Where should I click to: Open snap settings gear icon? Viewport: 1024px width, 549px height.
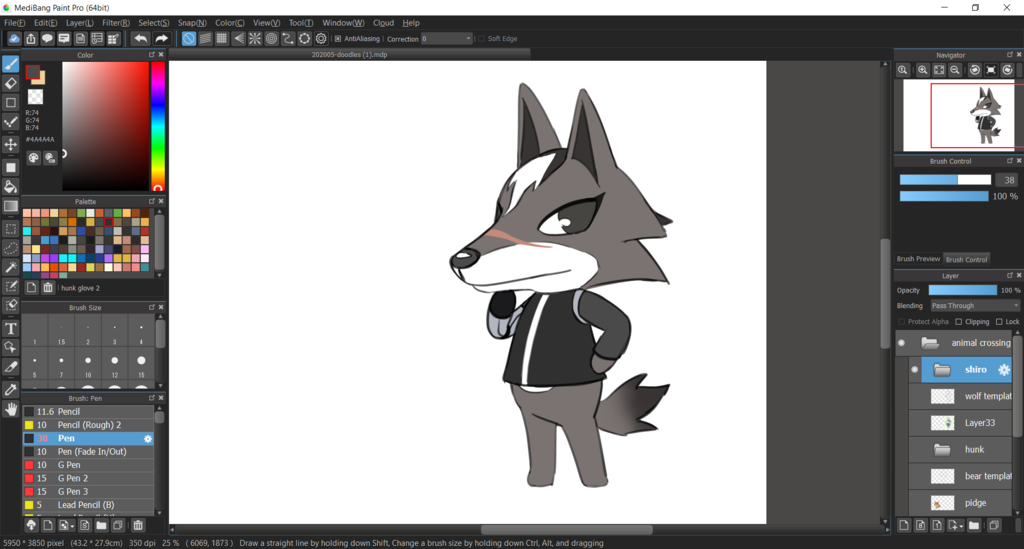[x=321, y=39]
